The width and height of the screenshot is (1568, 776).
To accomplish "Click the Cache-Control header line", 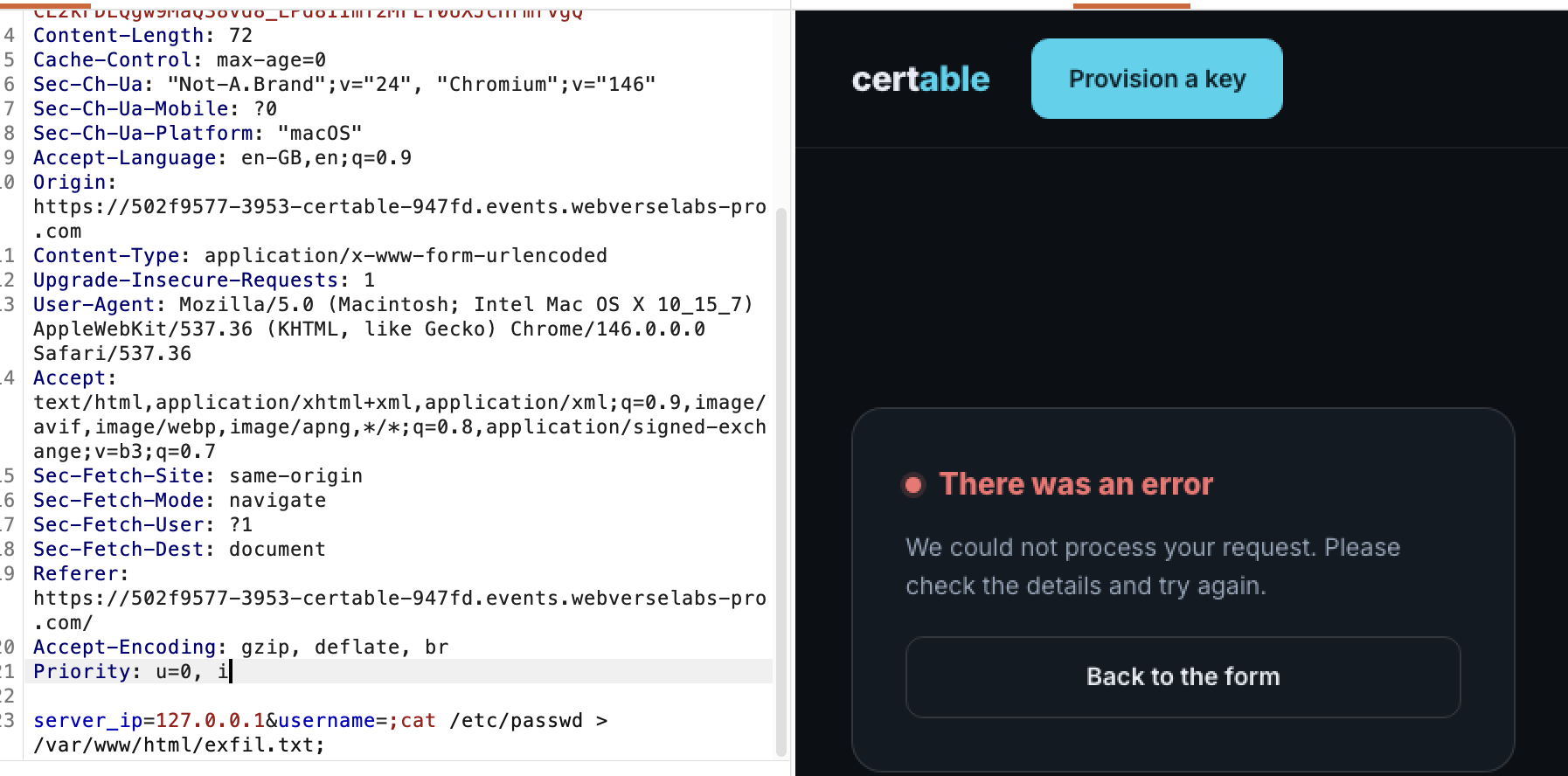I will [x=179, y=60].
